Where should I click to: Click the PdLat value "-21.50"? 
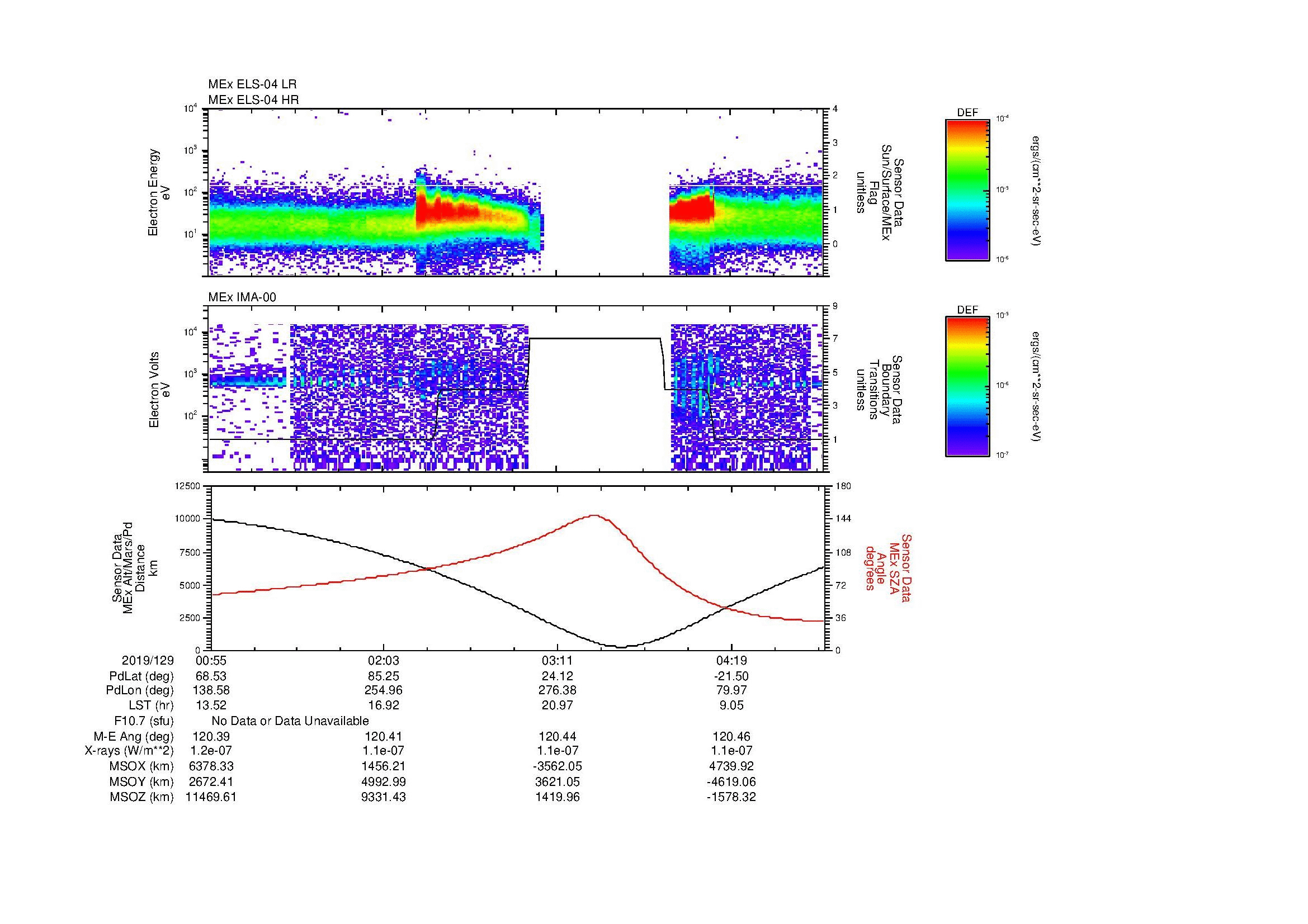point(731,676)
